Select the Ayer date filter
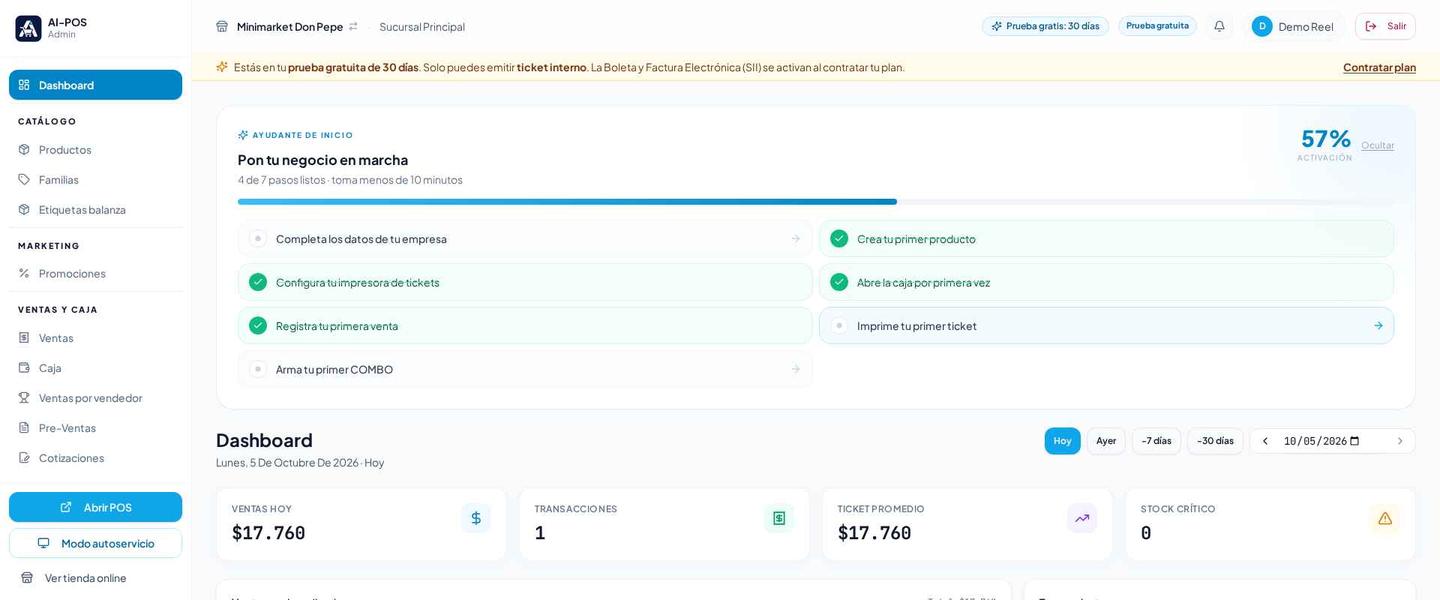Screen dimensions: 1440x600 point(1106,441)
